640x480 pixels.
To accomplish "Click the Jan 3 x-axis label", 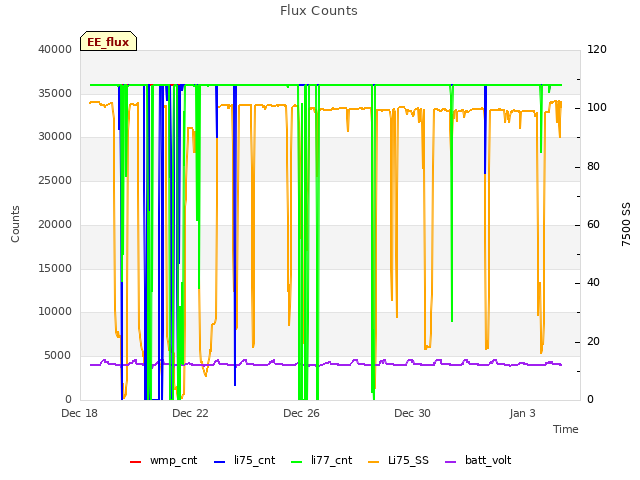I will tap(522, 413).
